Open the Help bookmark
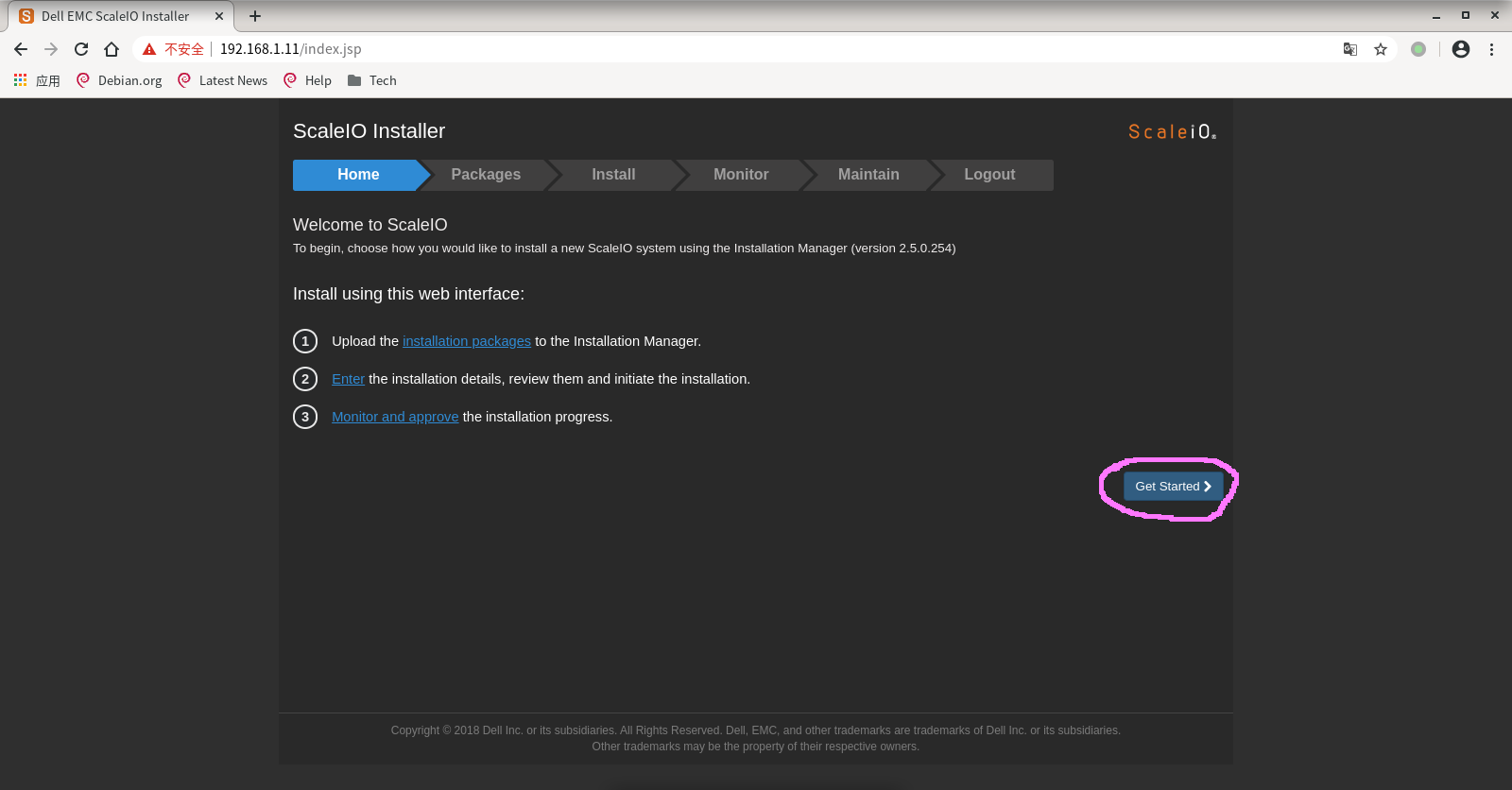Viewport: 1512px width, 790px height. (x=308, y=80)
